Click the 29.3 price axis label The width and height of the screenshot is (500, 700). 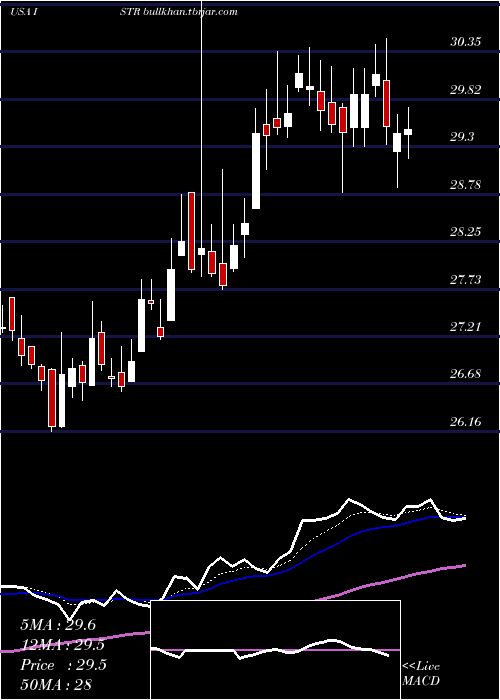(x=462, y=137)
